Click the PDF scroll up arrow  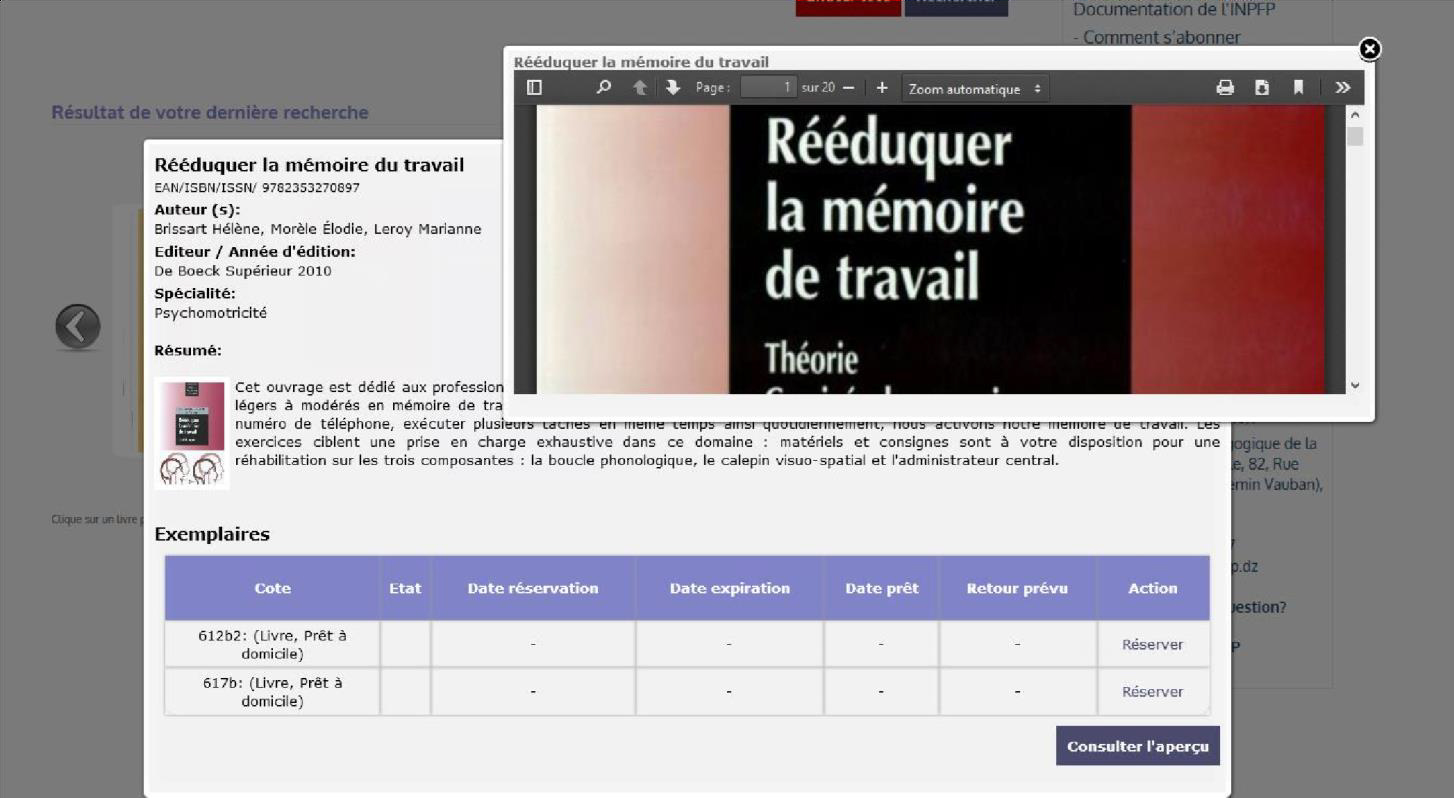coord(1355,114)
